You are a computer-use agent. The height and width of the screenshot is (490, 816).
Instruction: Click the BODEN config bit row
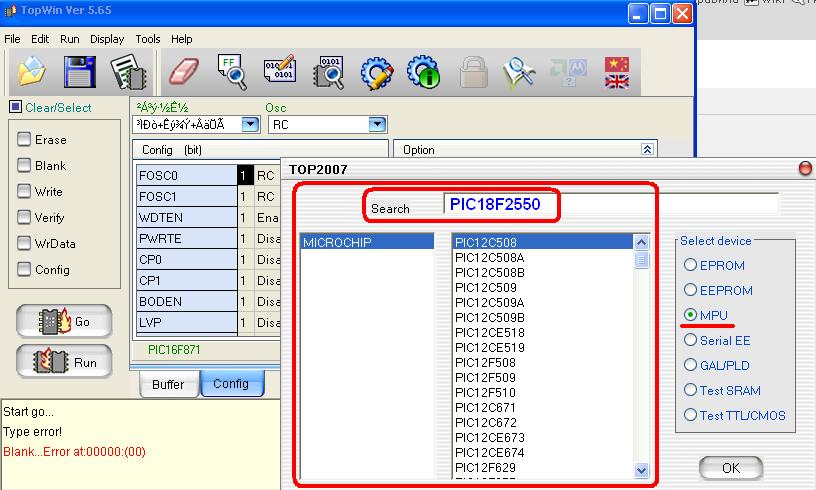[x=208, y=302]
